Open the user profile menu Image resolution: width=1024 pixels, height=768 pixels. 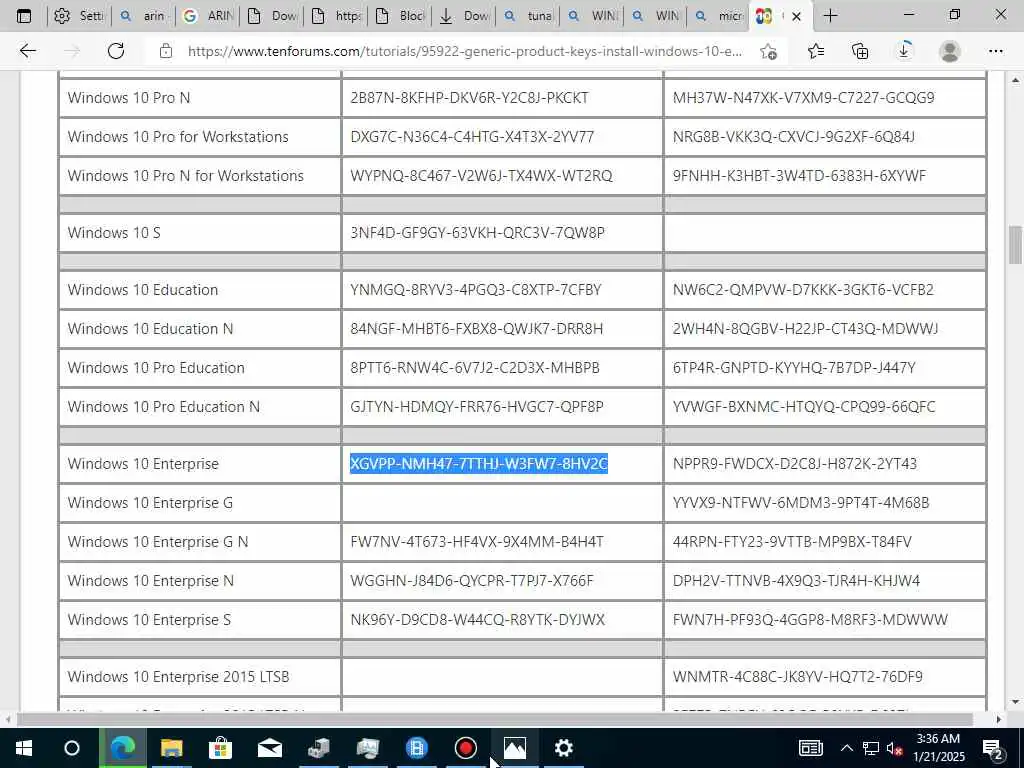point(950,51)
